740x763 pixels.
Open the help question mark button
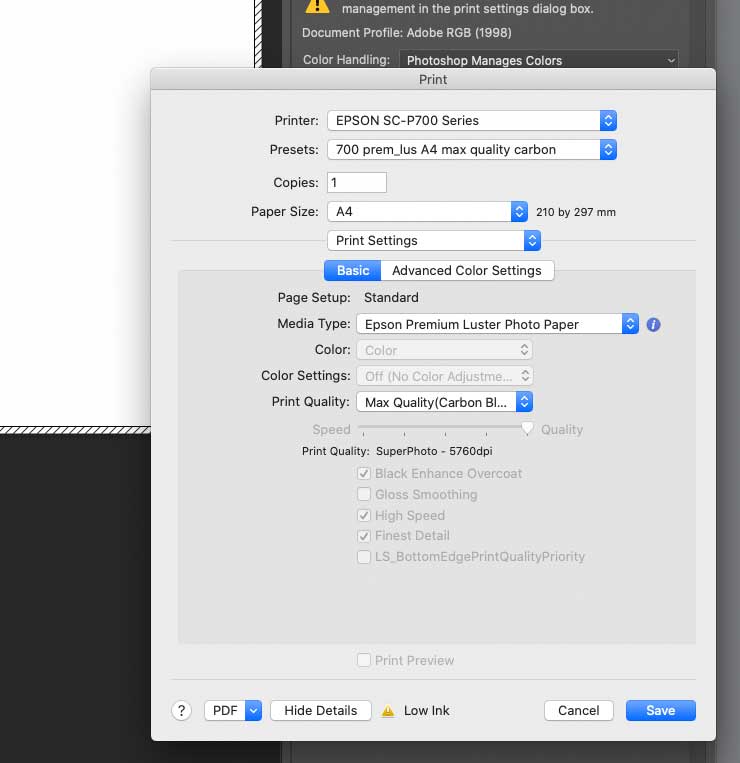(x=181, y=710)
